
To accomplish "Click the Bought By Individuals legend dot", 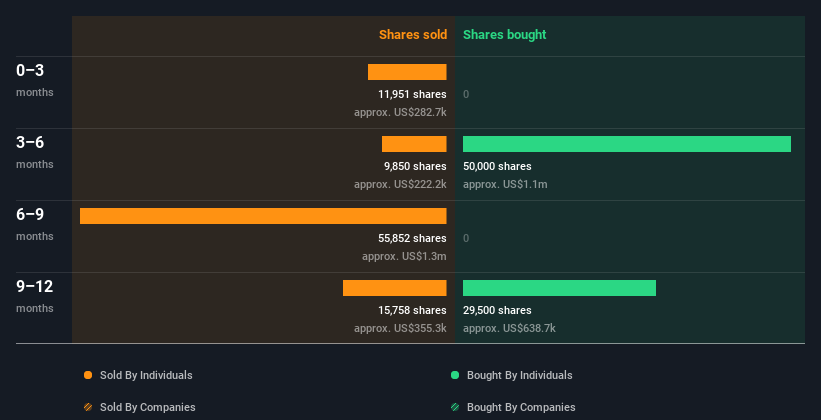I will (x=455, y=375).
